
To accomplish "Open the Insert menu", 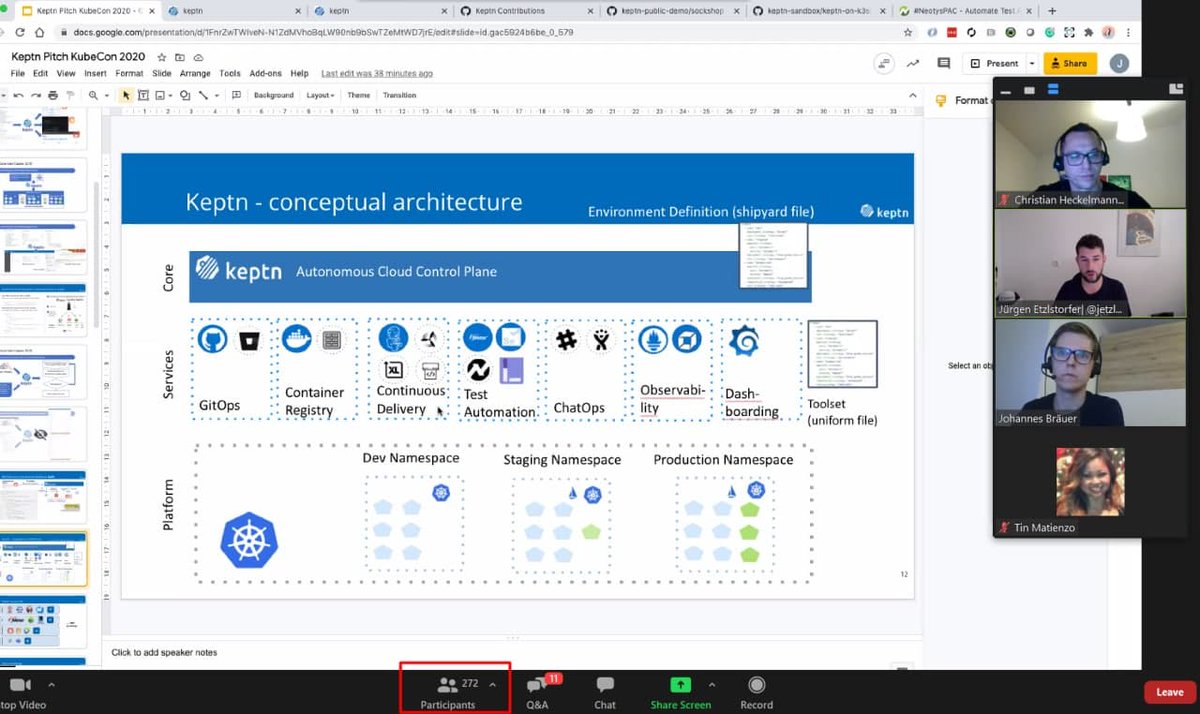I will tap(95, 73).
